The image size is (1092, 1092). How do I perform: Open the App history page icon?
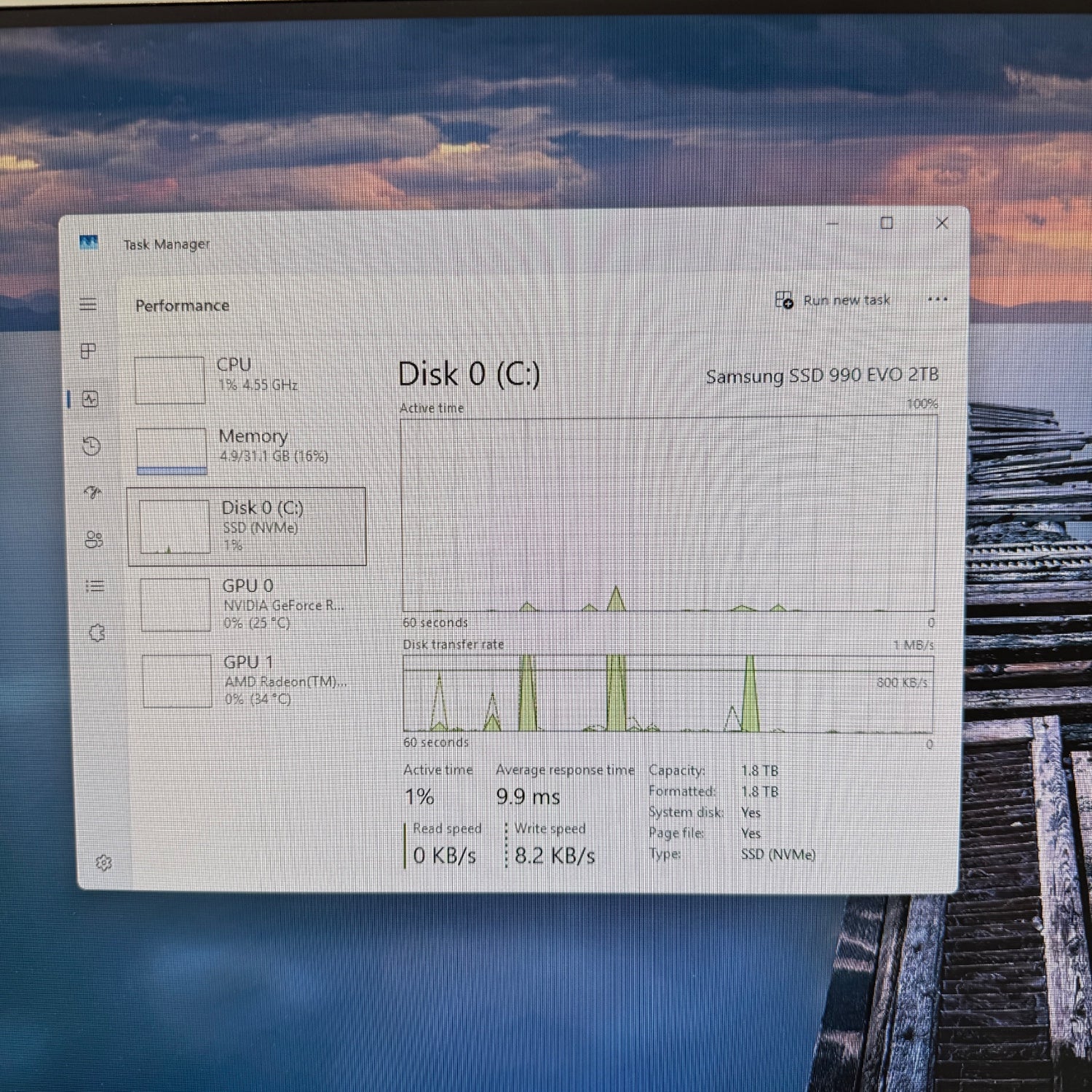[91, 446]
